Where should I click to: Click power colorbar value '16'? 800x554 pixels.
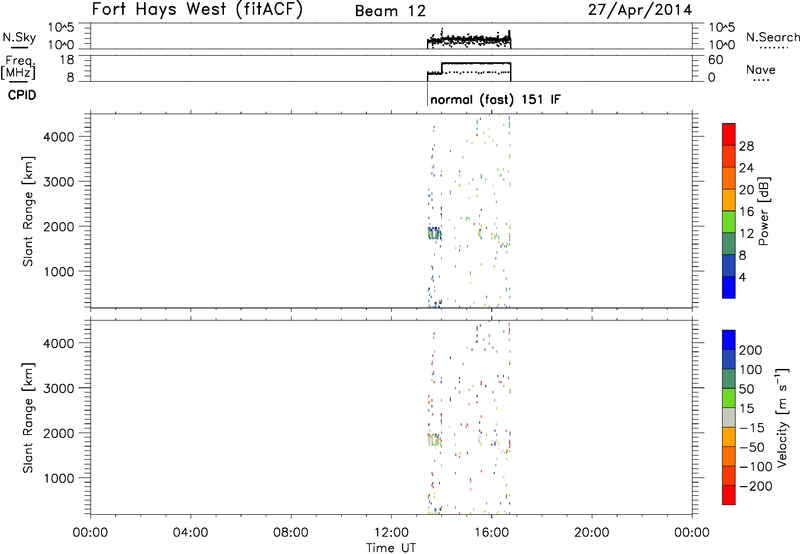pyautogui.click(x=746, y=212)
